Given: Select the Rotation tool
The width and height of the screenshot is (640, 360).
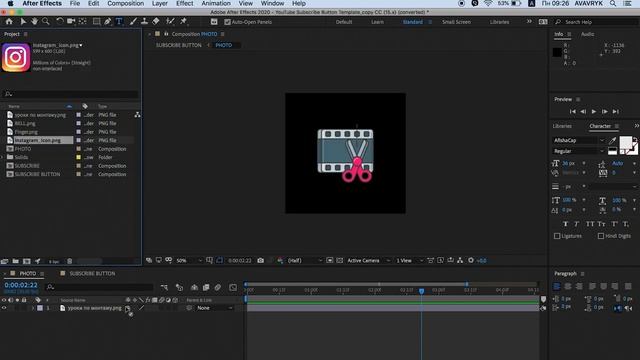Looking at the screenshot, I should coord(60,22).
